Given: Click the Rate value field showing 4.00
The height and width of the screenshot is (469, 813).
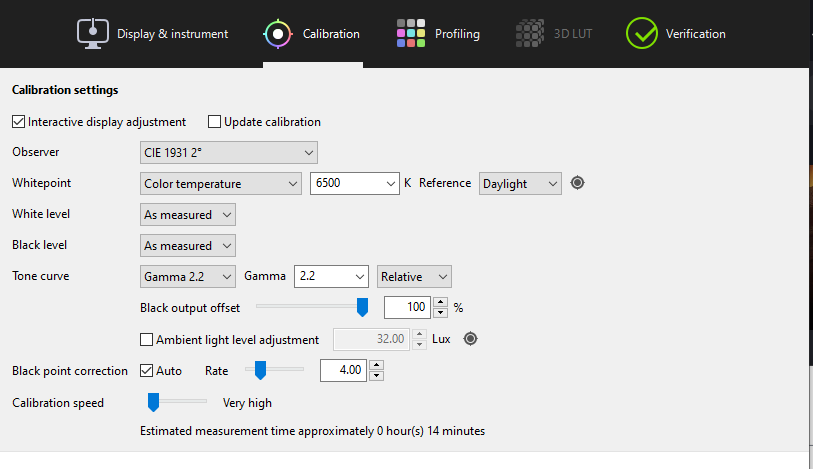Looking at the screenshot, I should tap(343, 370).
